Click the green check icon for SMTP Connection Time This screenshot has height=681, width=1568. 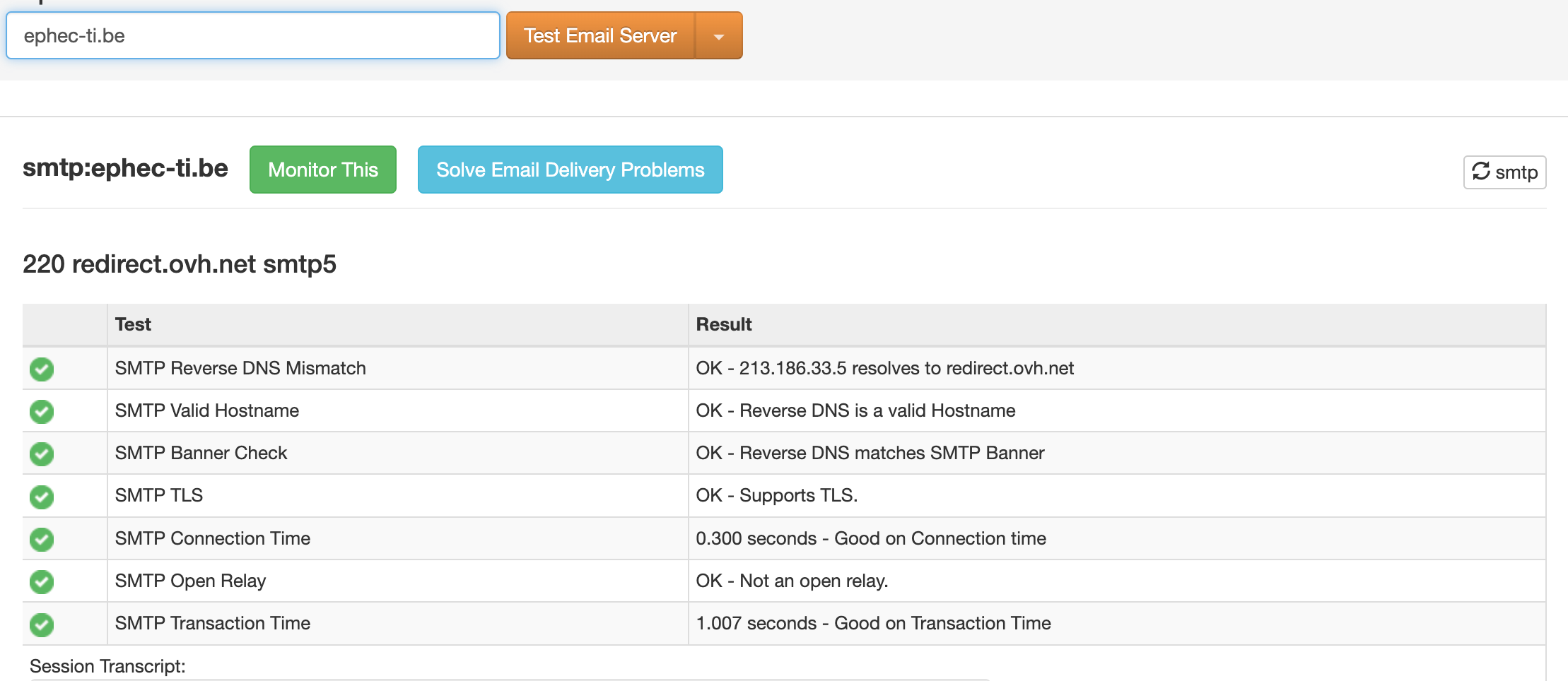(x=42, y=539)
